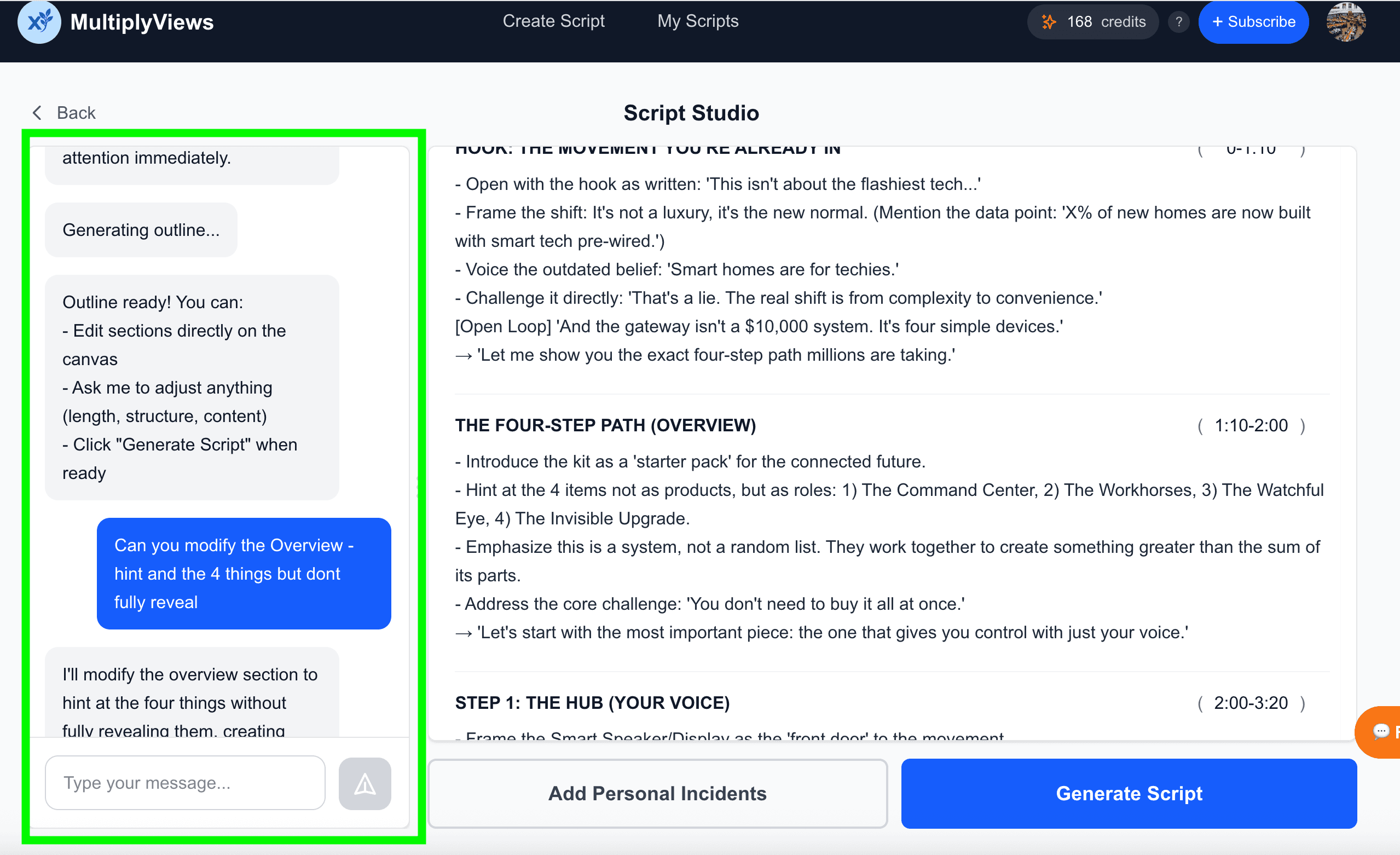This screenshot has height=855, width=1400.
Task: Switch to Create Script
Action: point(553,21)
